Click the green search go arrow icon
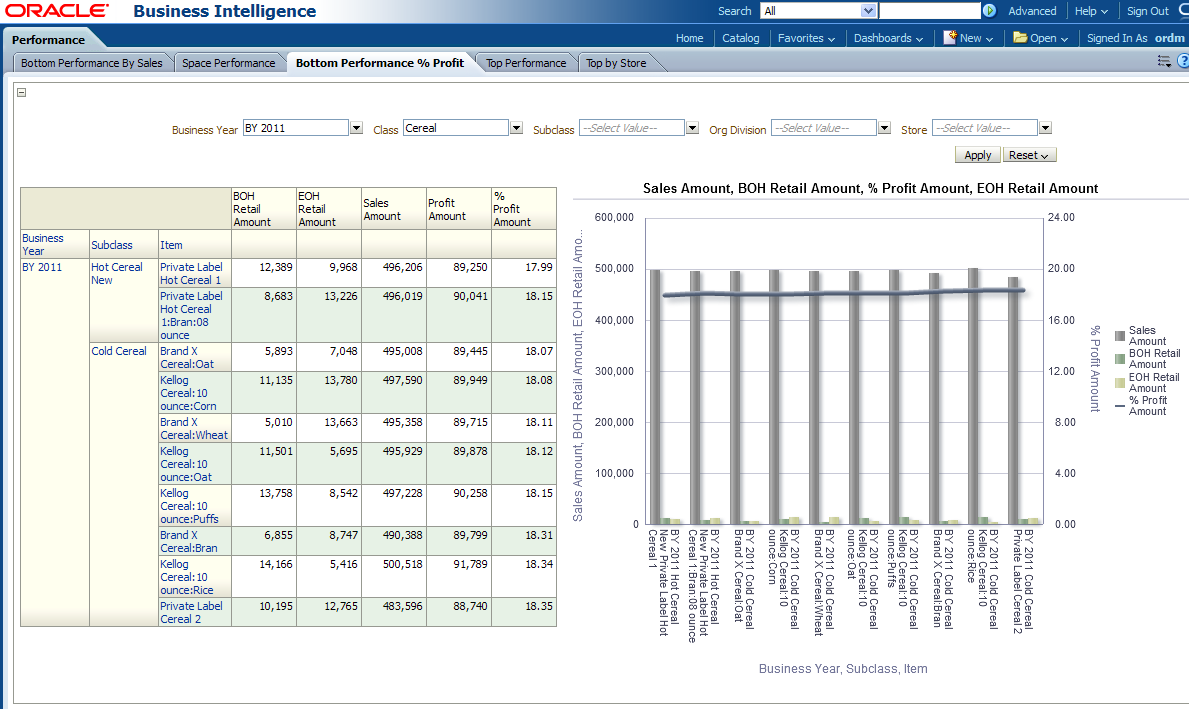 pos(989,11)
